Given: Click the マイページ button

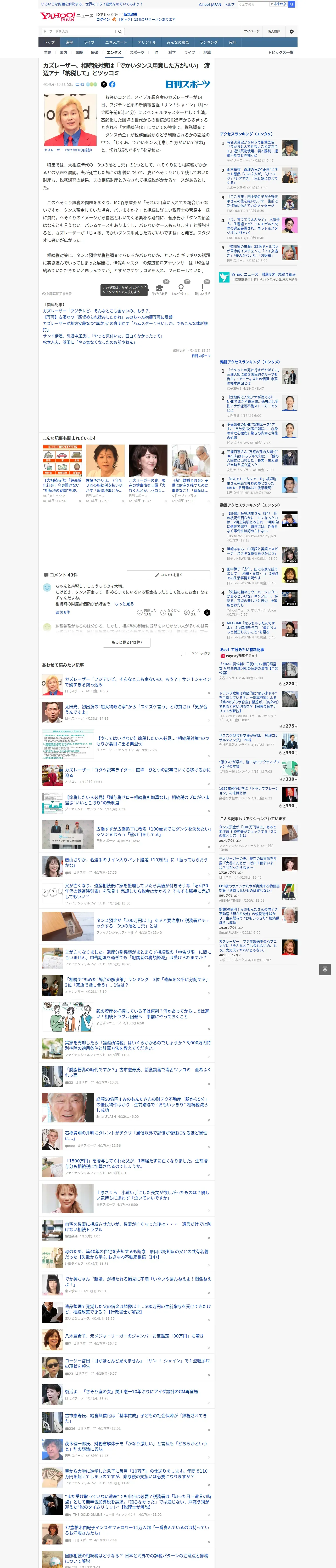Looking at the screenshot, I should click(251, 32).
